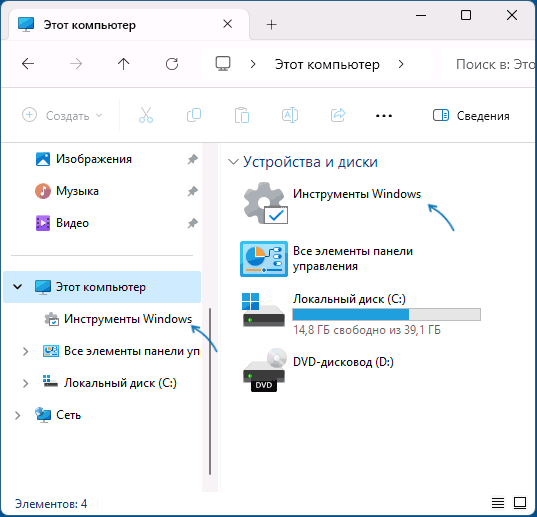Click Элементов: 4 status bar text
Screen dimensions: 537x517
51,504
